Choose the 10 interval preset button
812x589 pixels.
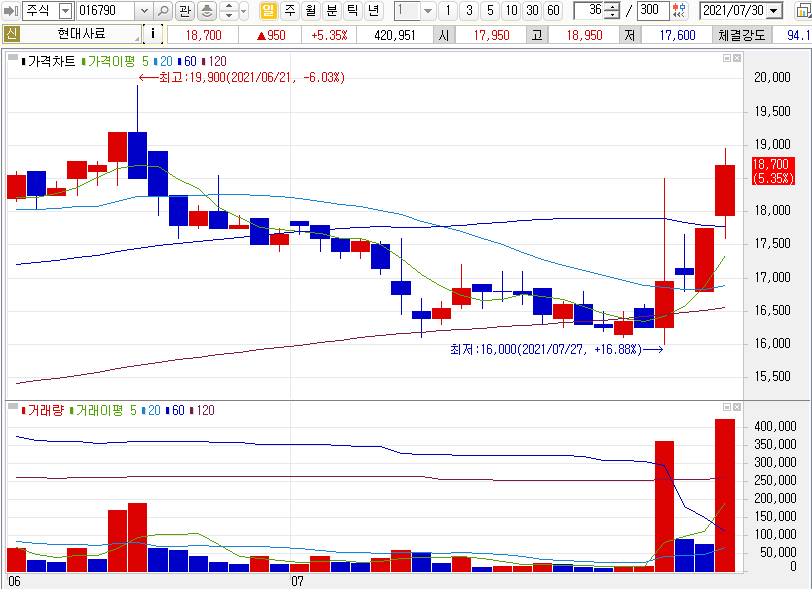coord(511,10)
